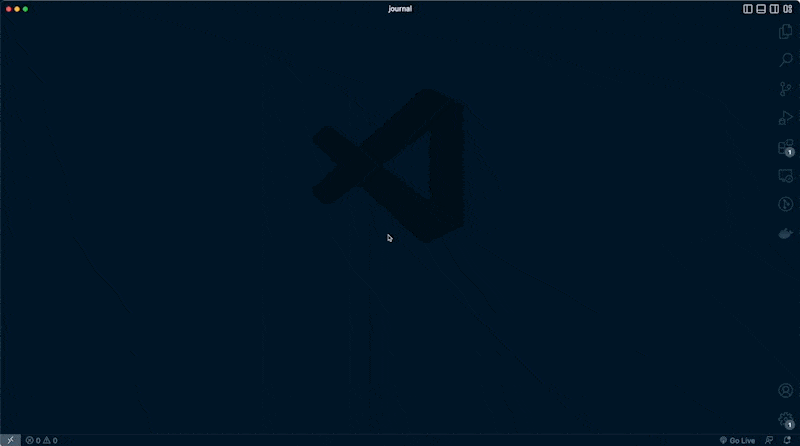Open the notifications bell
800x446 pixels.
coord(786,440)
